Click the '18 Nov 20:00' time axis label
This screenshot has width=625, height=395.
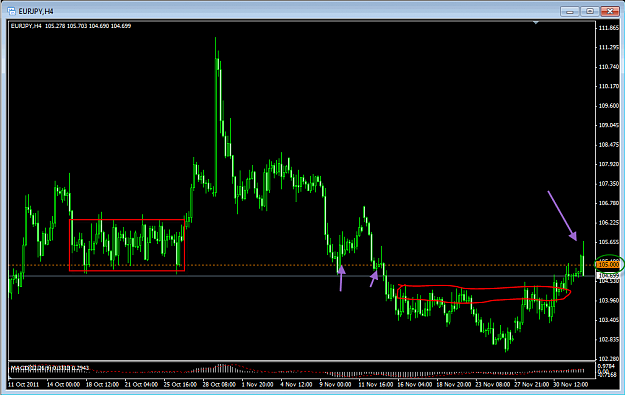(454, 385)
